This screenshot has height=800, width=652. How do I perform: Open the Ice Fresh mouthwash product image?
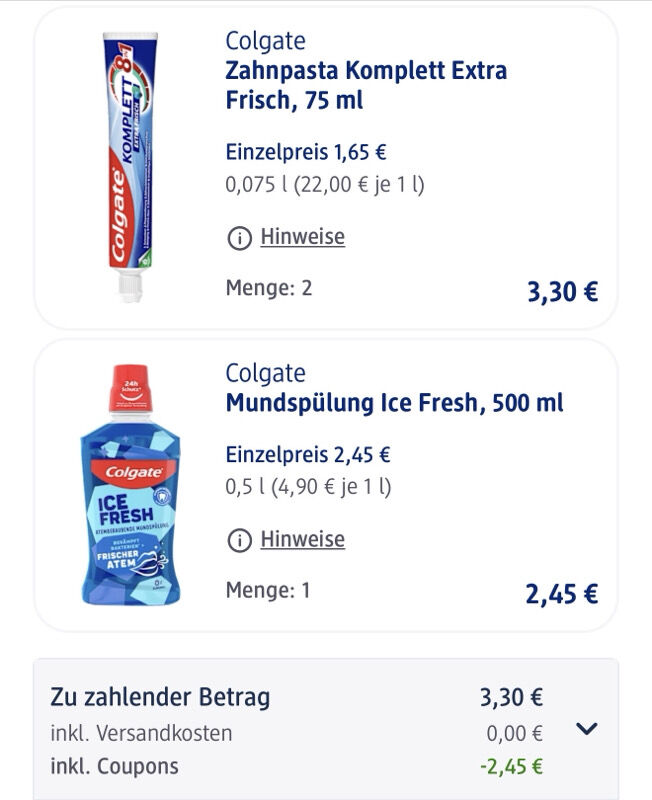(130, 485)
